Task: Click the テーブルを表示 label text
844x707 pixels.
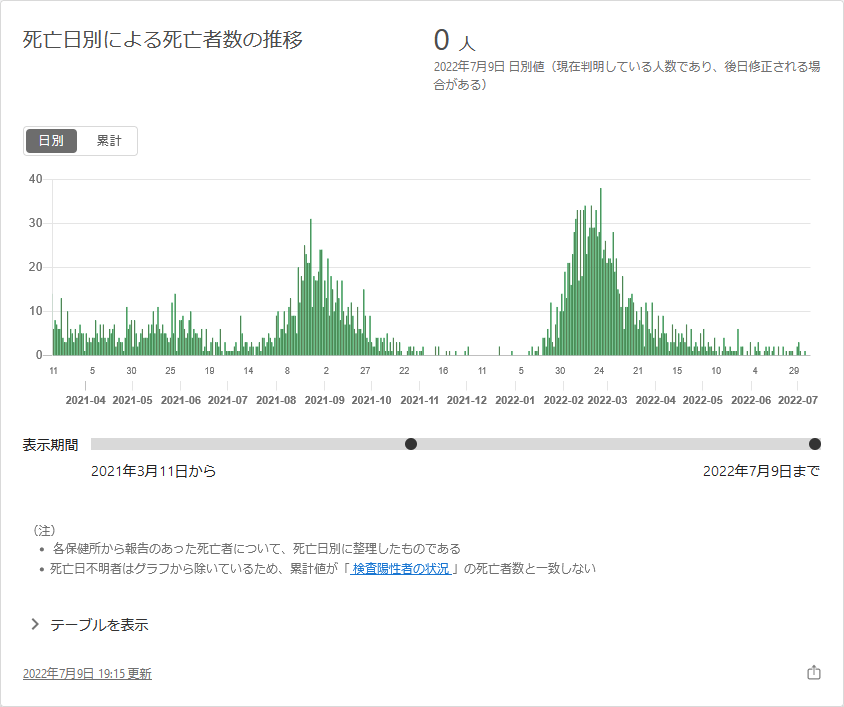Action: [x=99, y=625]
